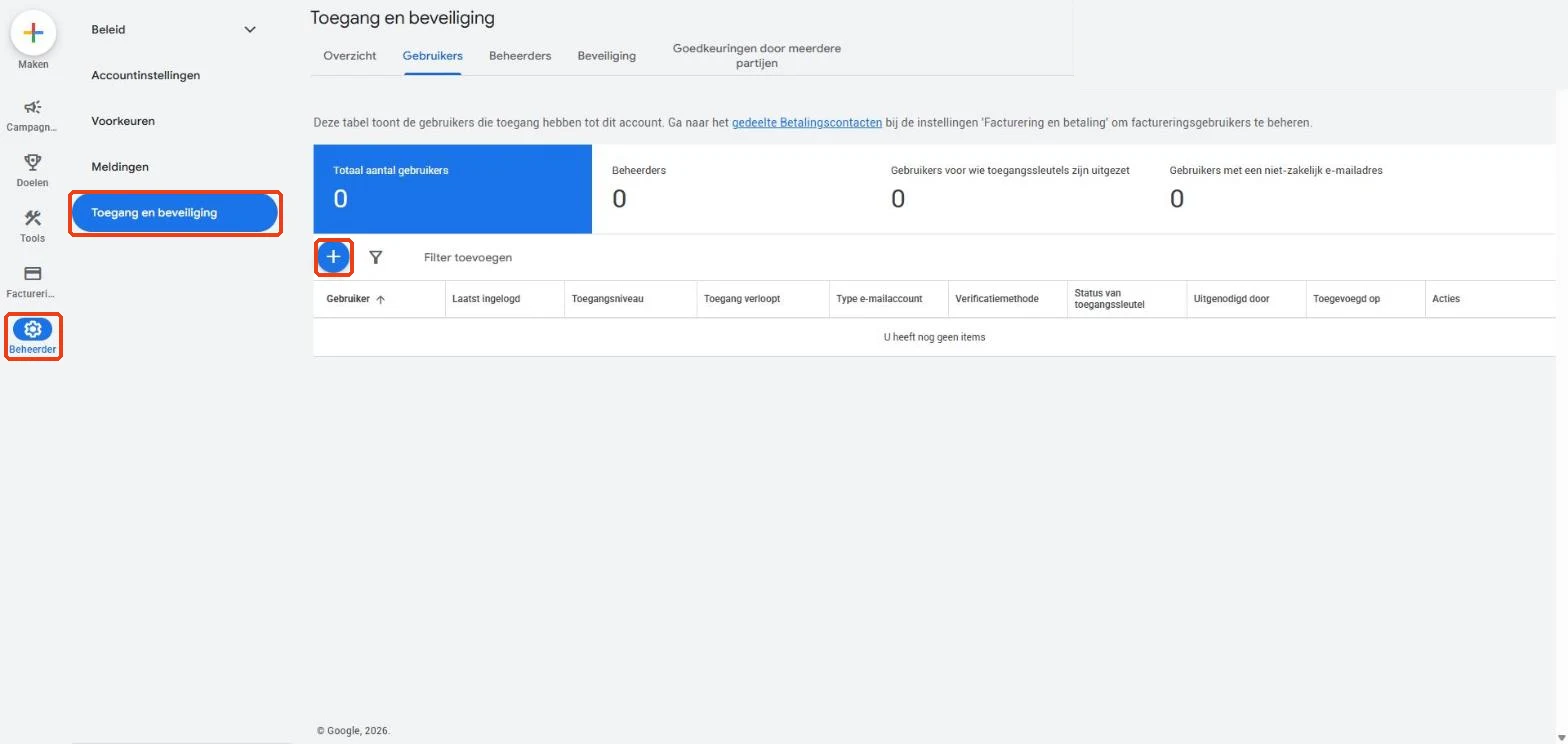Open Voorkeuren in side menu
The image size is (1568, 744).
pyautogui.click(x=123, y=121)
